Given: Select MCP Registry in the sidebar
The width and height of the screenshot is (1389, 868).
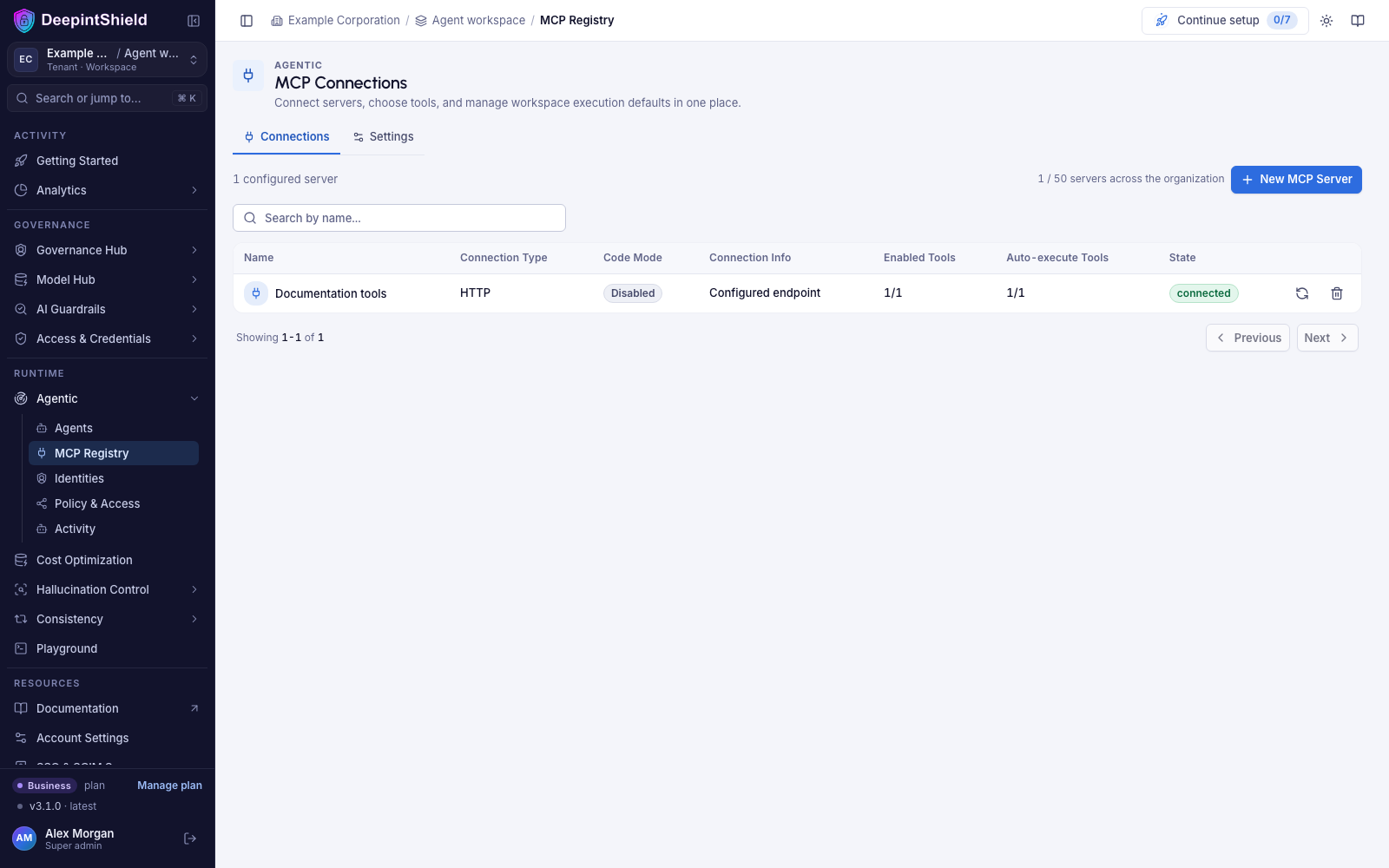Looking at the screenshot, I should coord(114,453).
